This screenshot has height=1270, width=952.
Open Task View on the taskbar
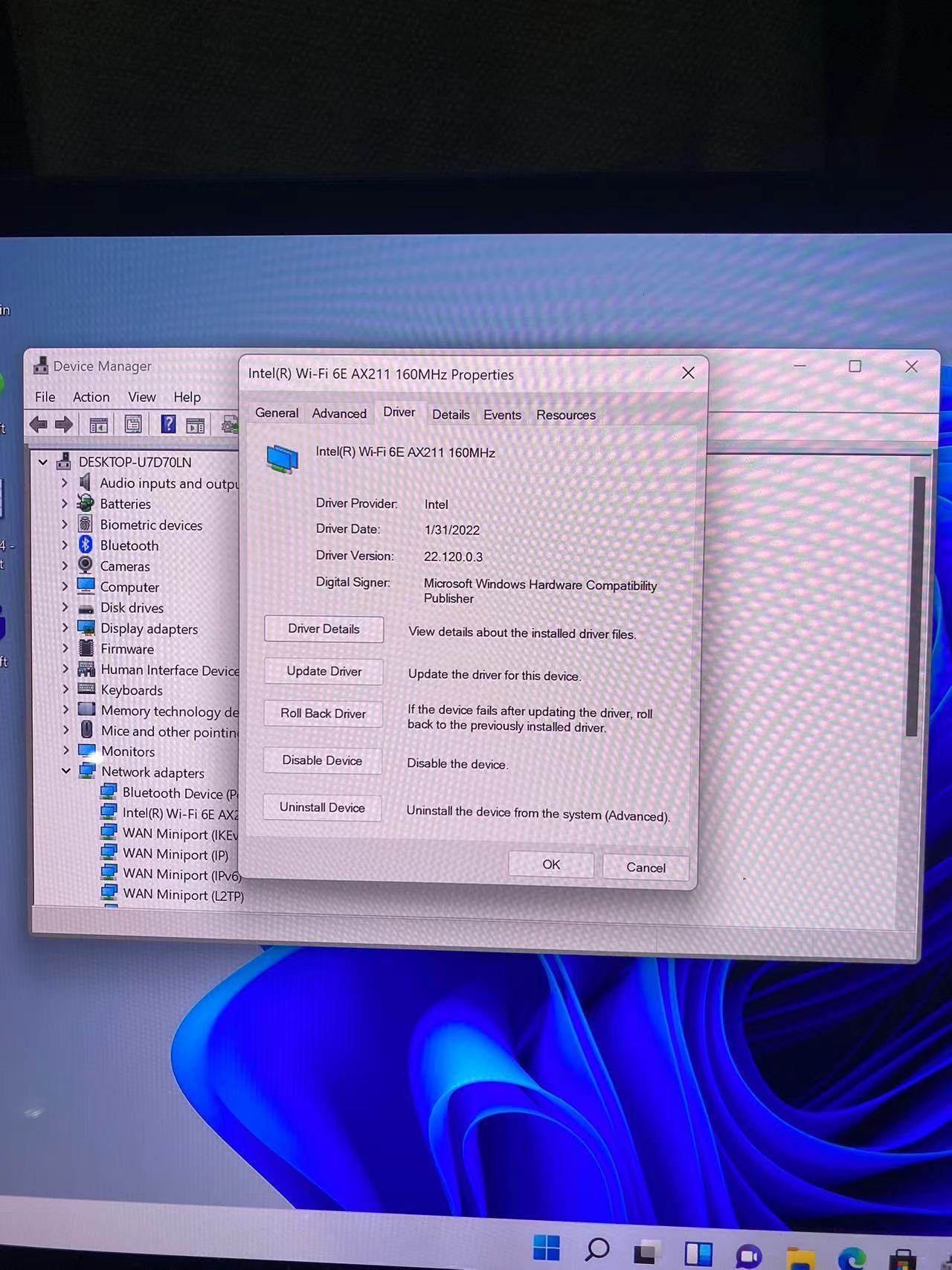647,1251
